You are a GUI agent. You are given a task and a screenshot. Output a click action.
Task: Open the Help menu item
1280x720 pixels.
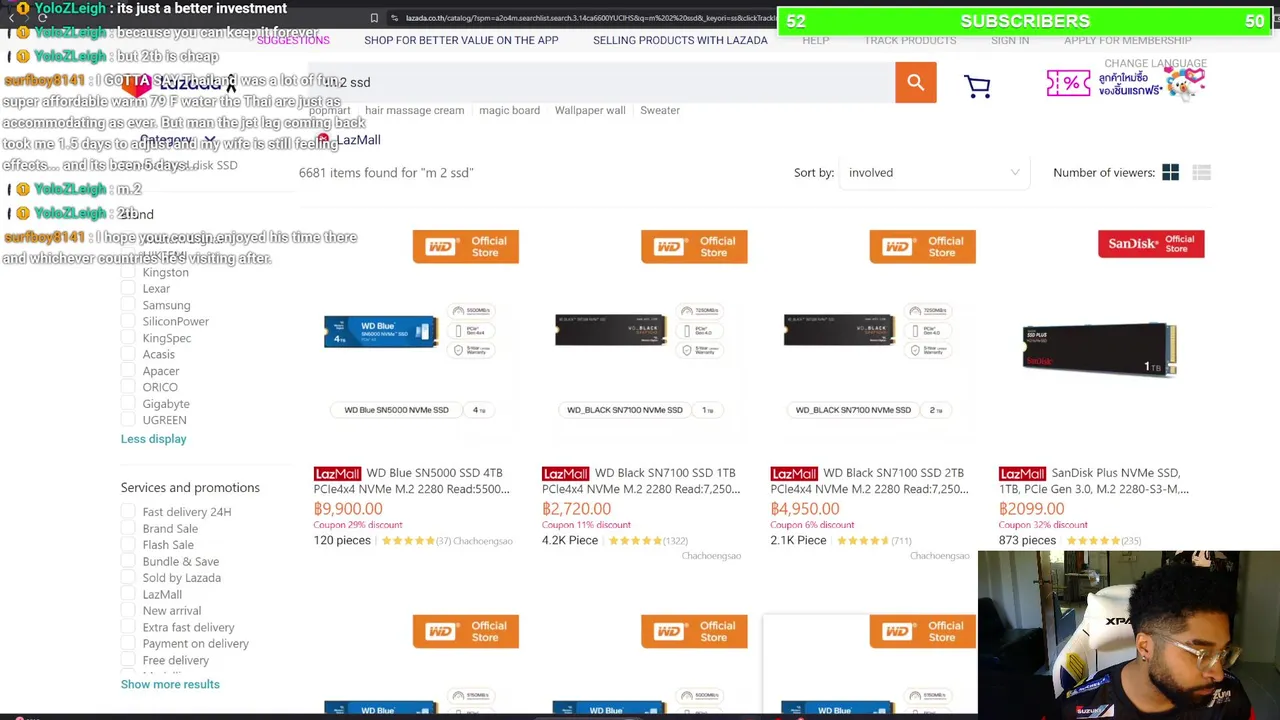pyautogui.click(x=815, y=40)
